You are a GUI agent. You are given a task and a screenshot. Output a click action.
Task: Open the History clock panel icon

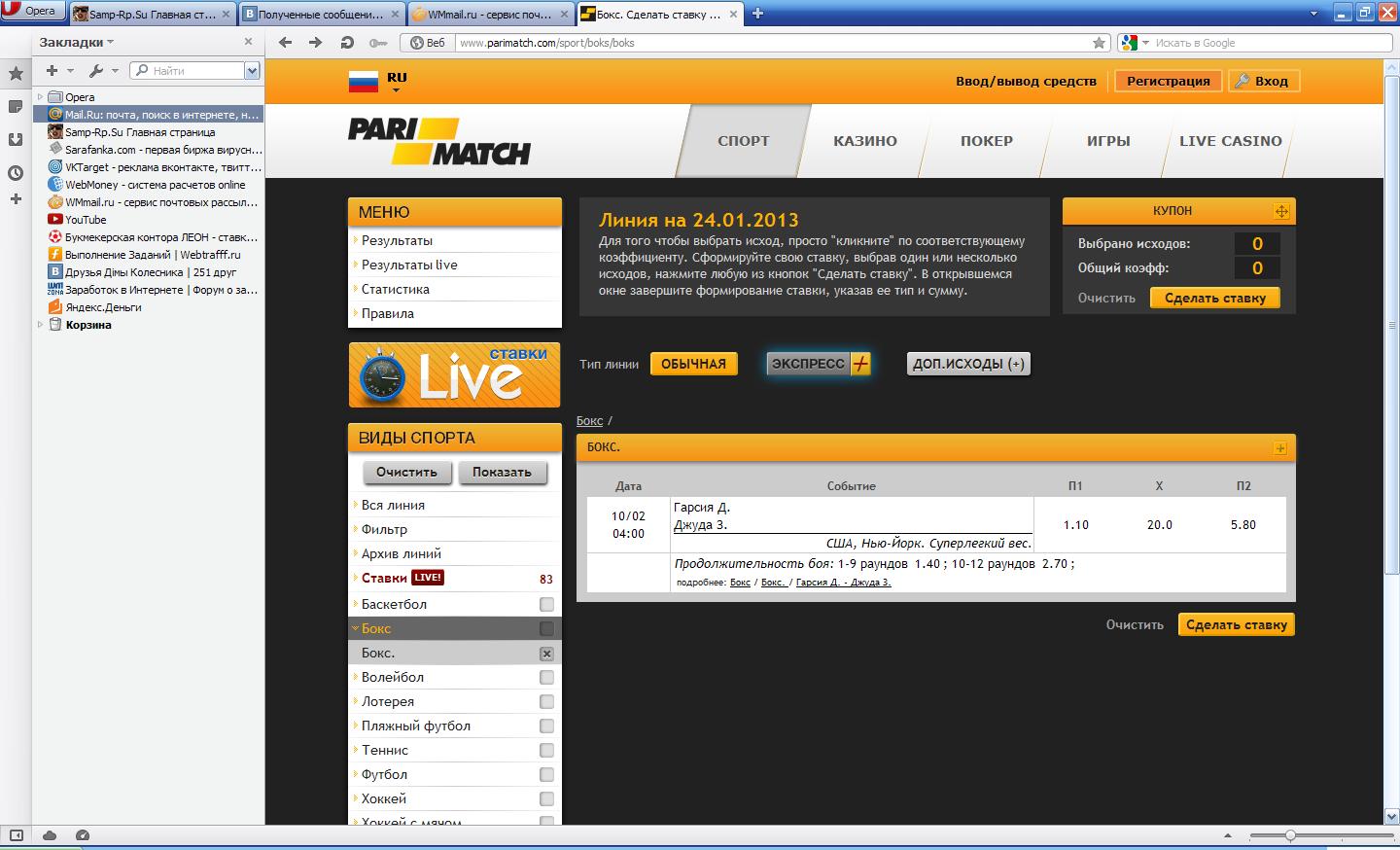pos(16,172)
